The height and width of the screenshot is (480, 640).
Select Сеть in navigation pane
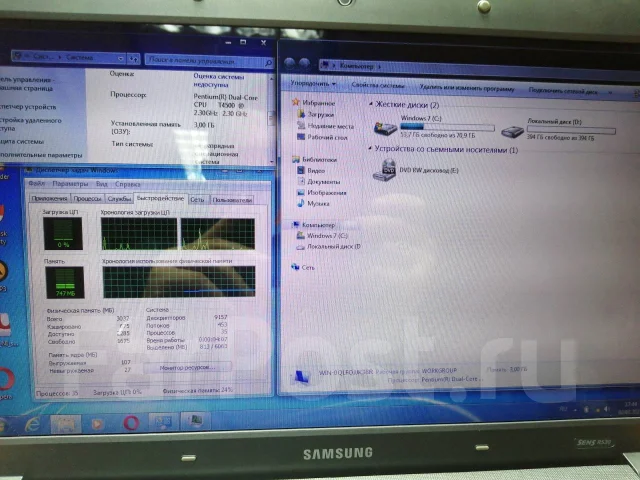point(303,267)
